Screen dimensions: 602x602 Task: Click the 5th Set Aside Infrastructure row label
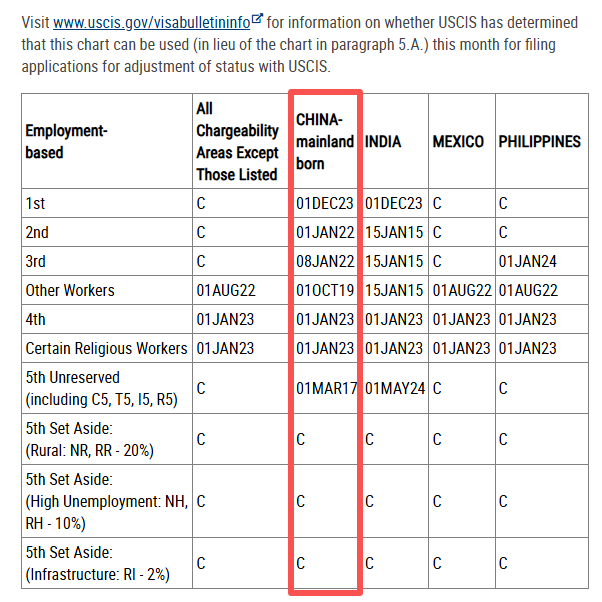click(x=98, y=563)
